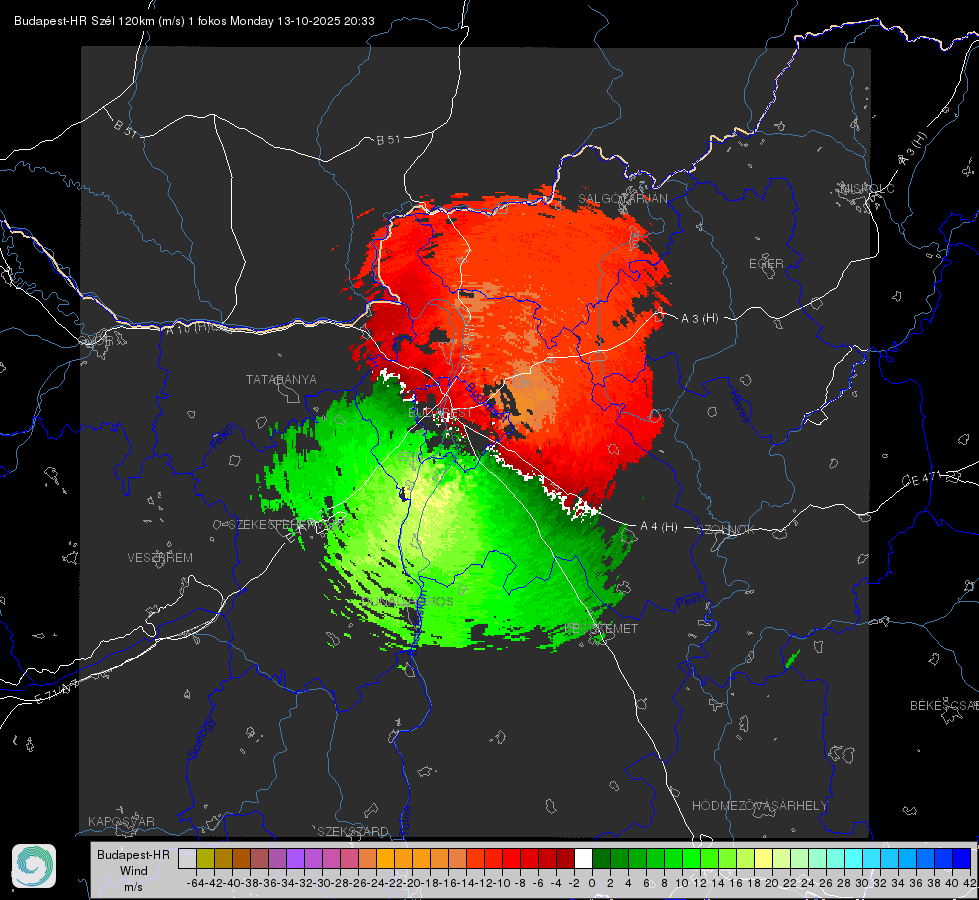This screenshot has width=979, height=900.
Task: Click the 'A 4 (H)' airway label
Action: click(659, 527)
